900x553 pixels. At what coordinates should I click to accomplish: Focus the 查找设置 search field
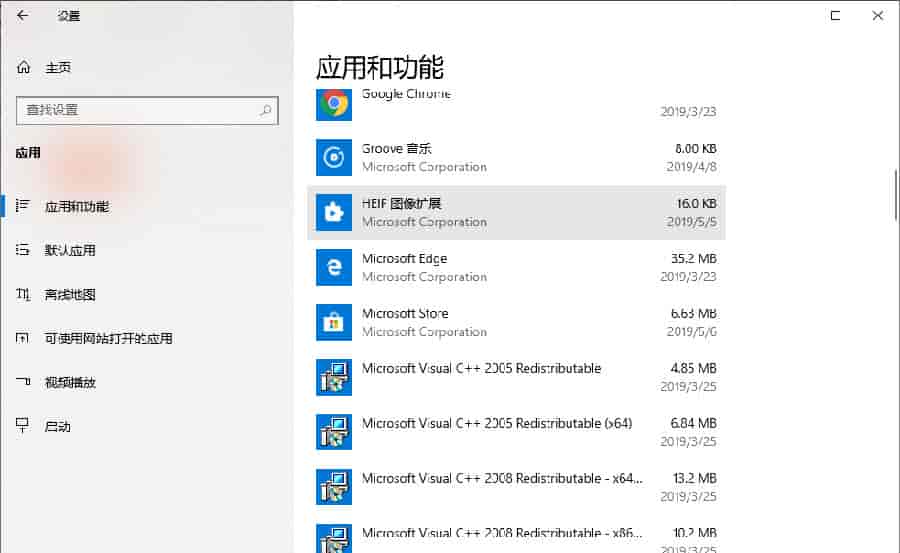tap(148, 110)
